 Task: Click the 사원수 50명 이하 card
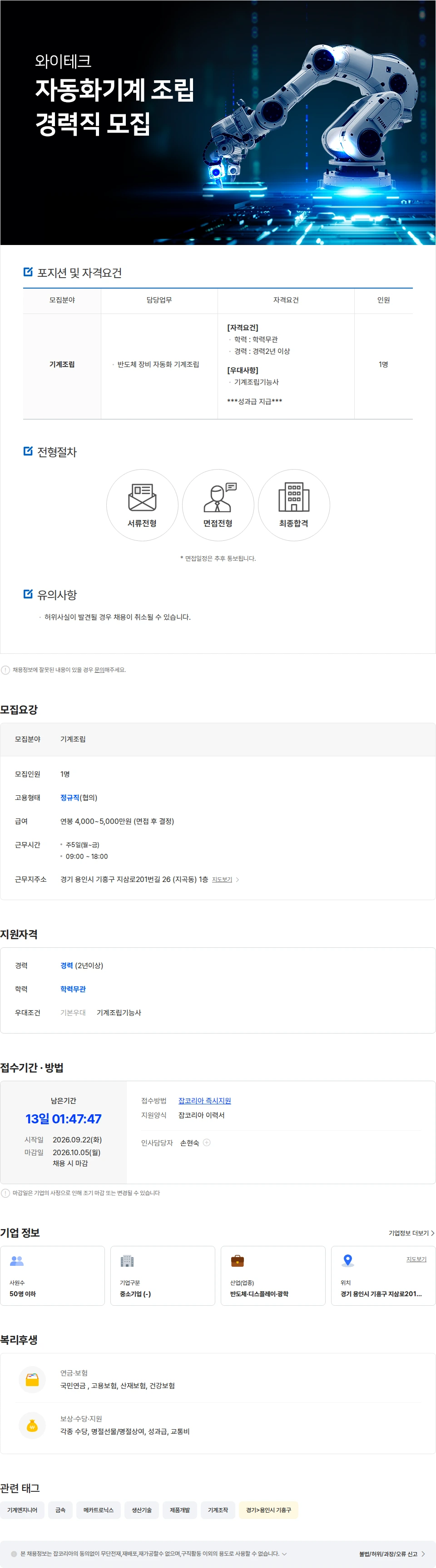coord(52,1276)
